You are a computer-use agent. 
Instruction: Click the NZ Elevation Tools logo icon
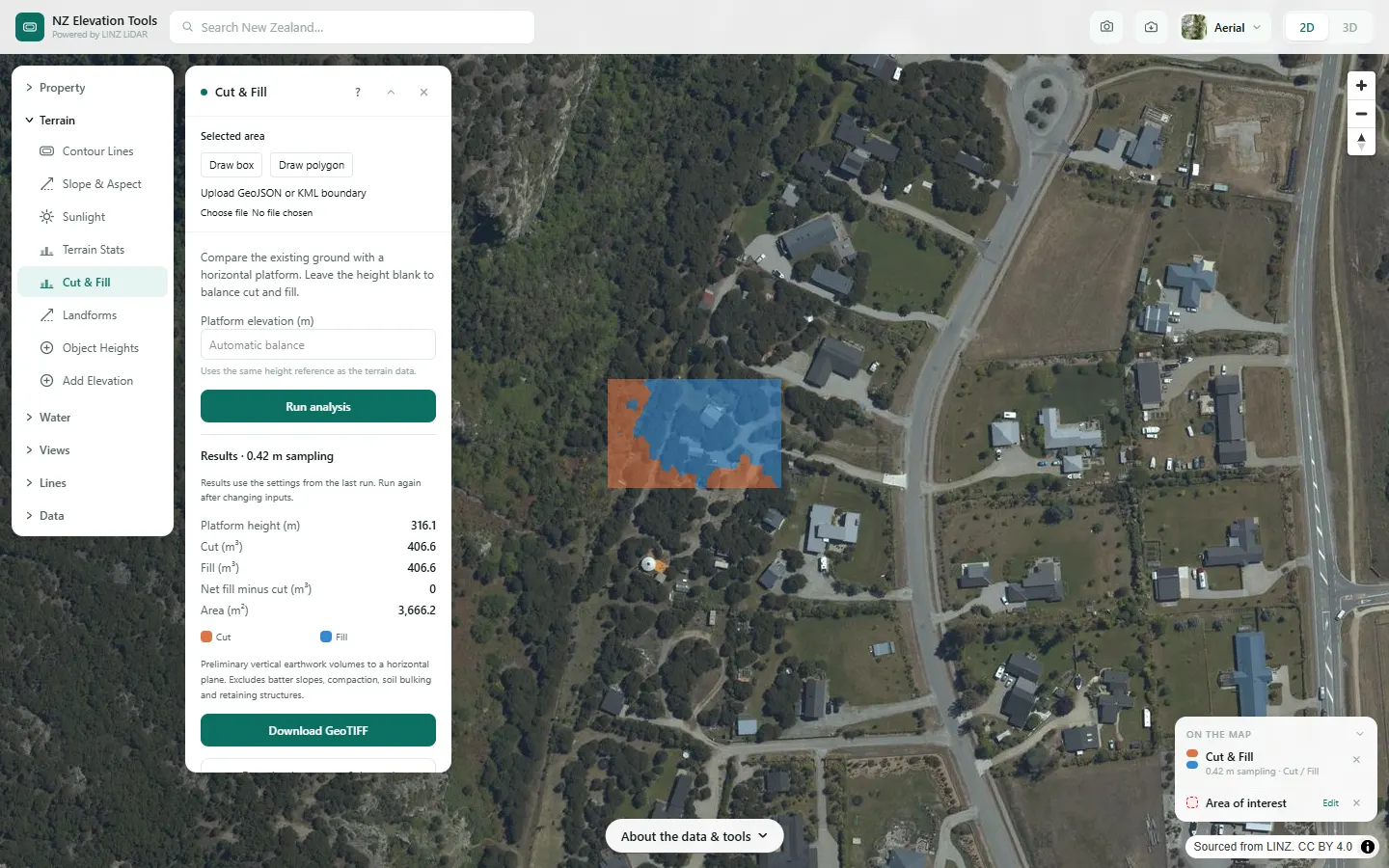(x=30, y=27)
